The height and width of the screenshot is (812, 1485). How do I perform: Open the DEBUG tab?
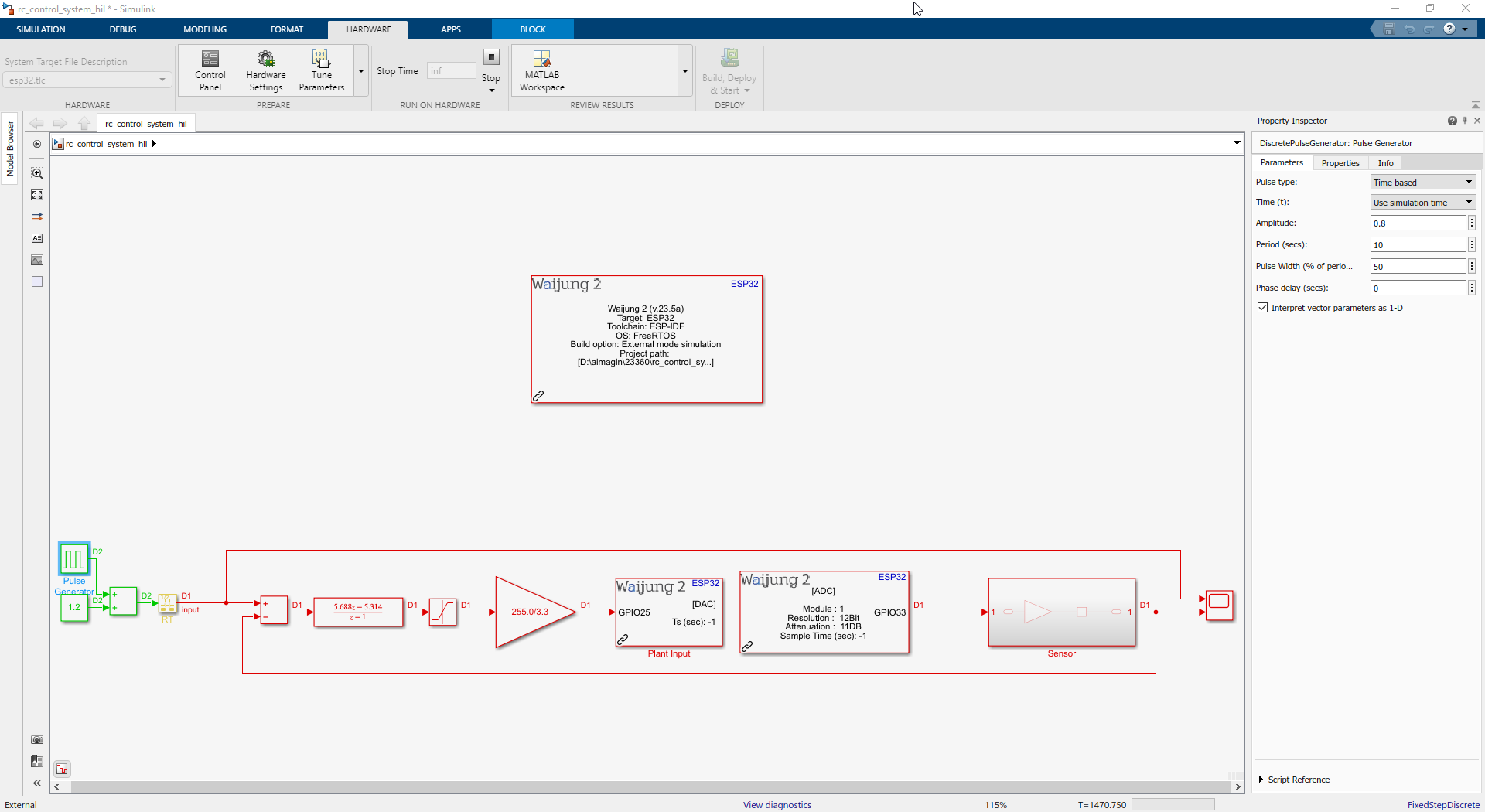123,29
